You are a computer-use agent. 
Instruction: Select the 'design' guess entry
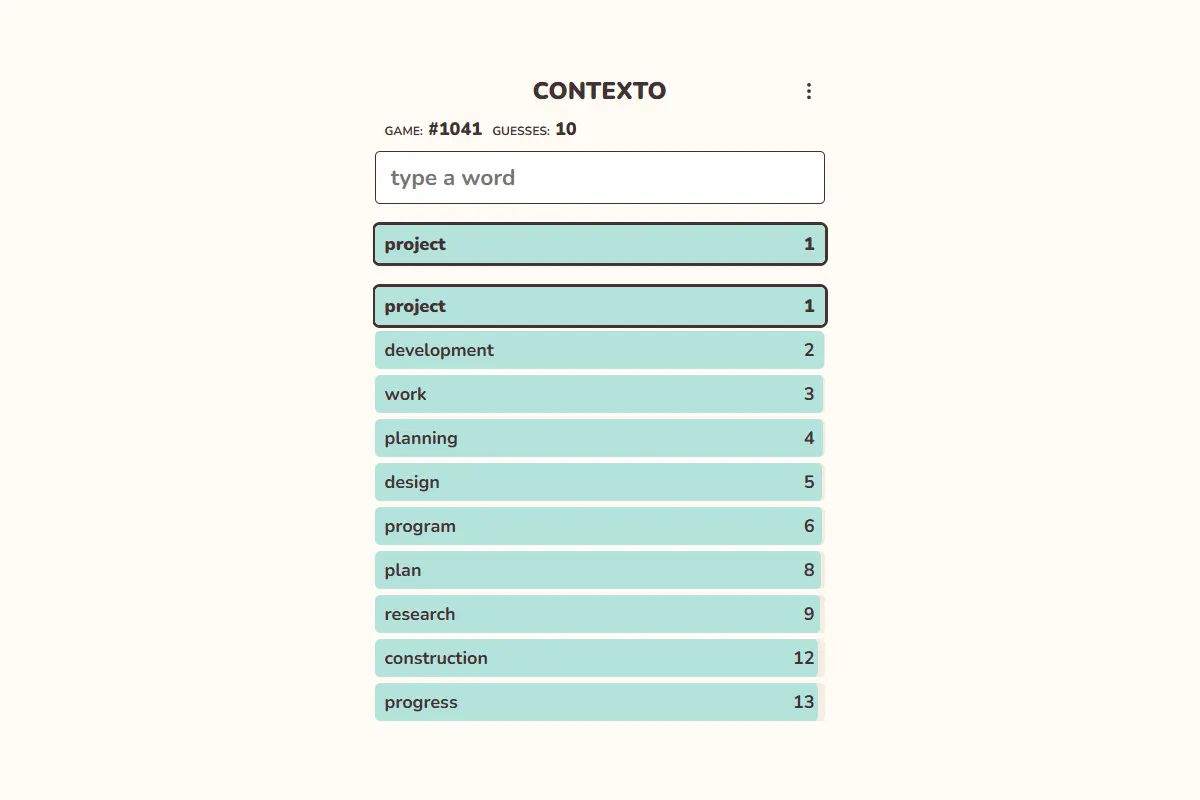(x=599, y=482)
